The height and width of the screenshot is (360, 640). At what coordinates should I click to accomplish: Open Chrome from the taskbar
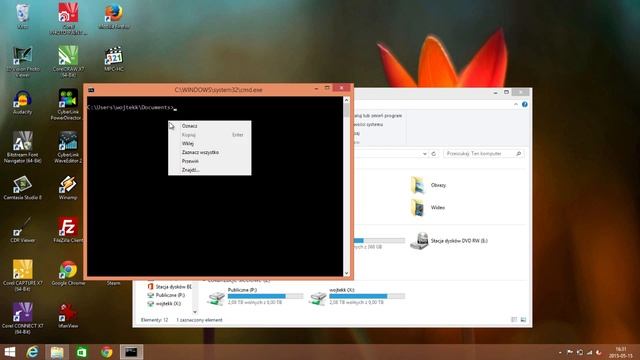[x=107, y=352]
